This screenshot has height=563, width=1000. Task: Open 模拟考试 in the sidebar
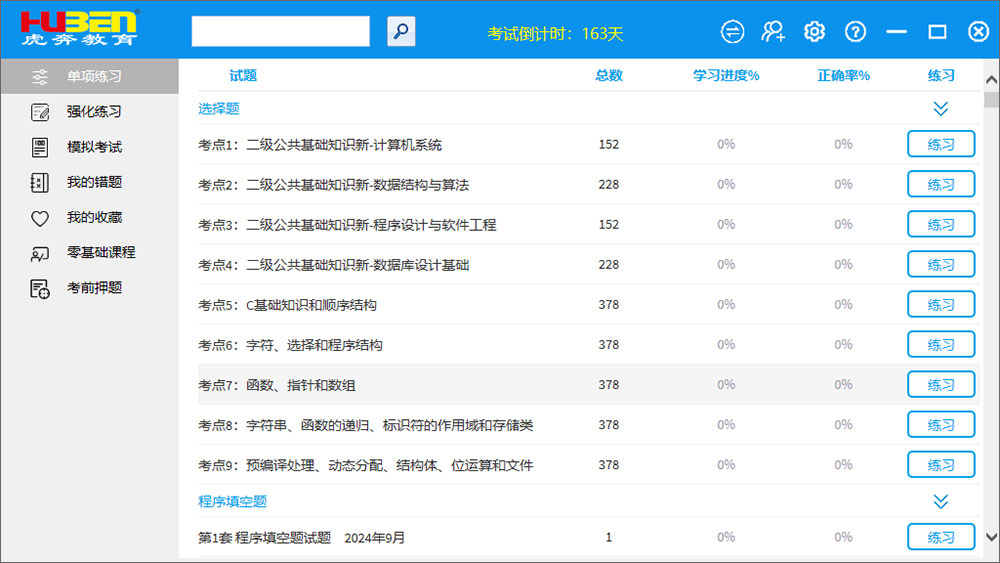coord(94,147)
